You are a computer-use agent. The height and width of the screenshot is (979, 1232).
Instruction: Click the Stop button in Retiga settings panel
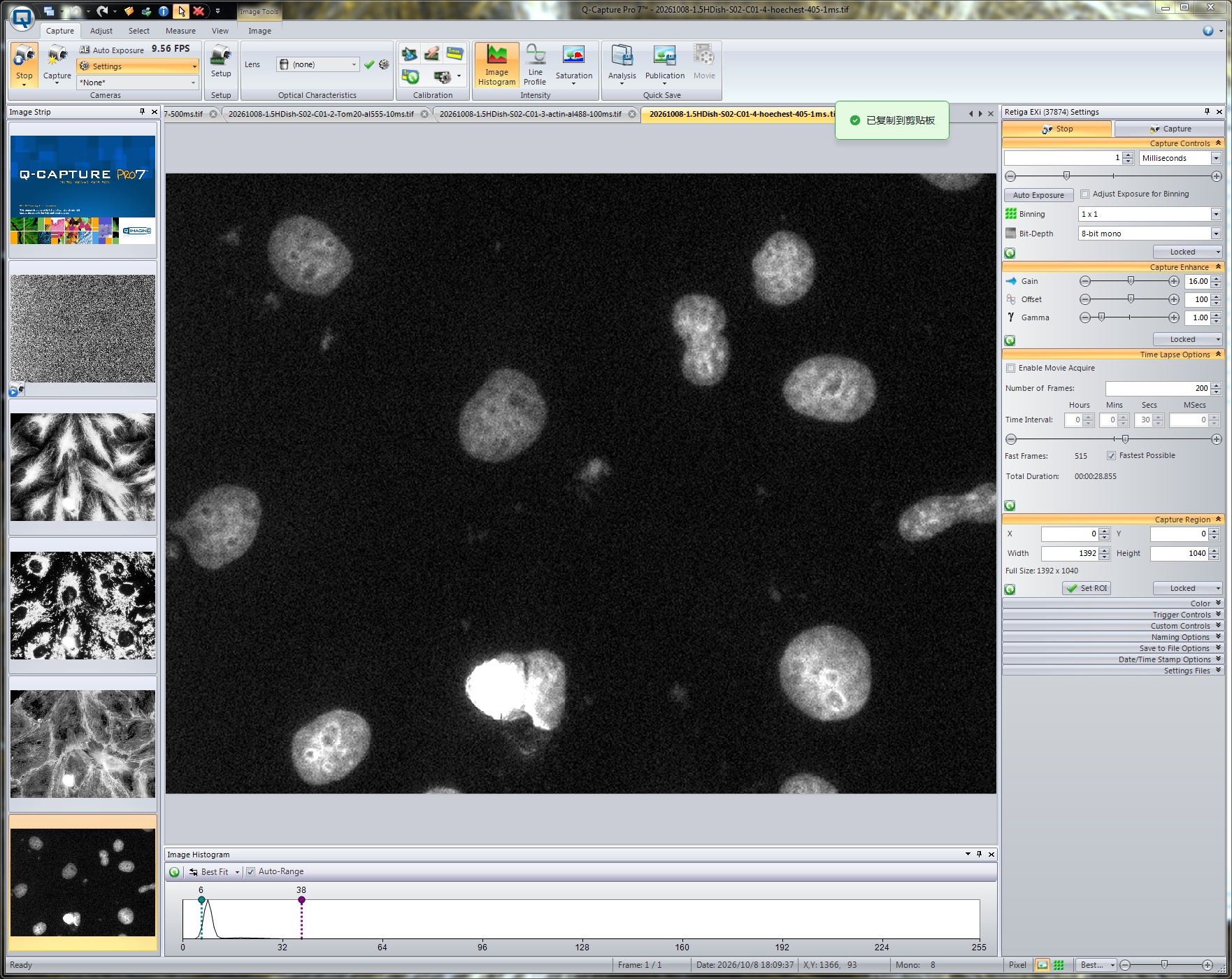(x=1056, y=129)
